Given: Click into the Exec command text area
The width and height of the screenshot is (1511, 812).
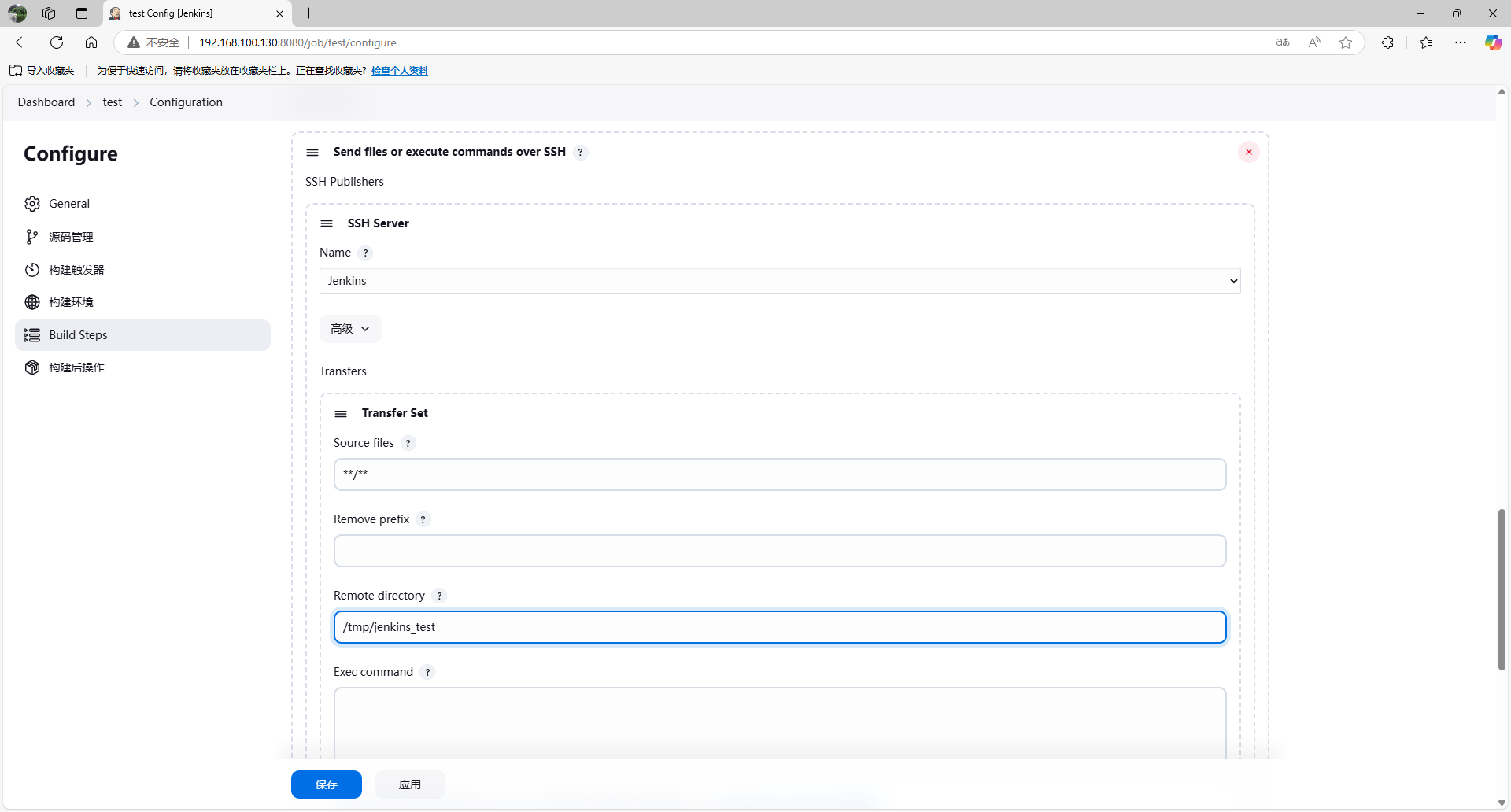Looking at the screenshot, I should tap(779, 720).
